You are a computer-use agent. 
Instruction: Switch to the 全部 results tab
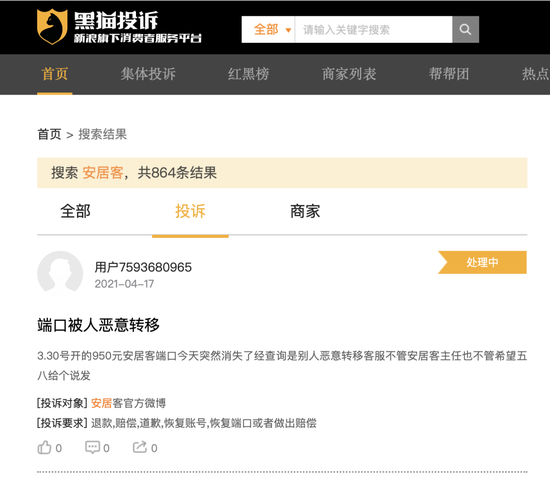75,212
